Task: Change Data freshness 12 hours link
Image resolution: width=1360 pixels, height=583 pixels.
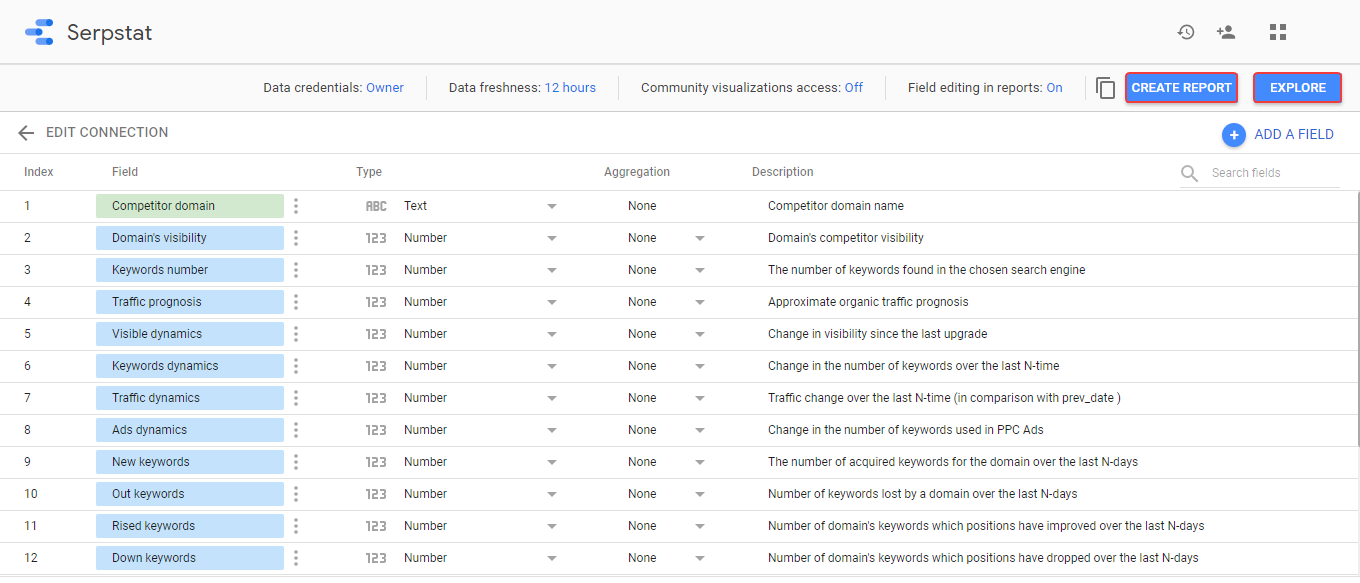Action: click(x=570, y=88)
